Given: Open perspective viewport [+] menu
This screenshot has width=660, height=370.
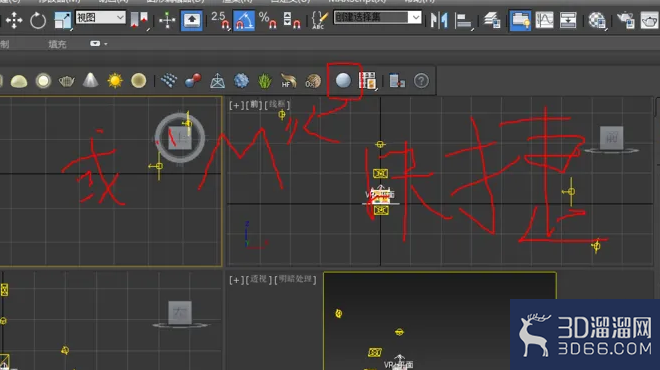Looking at the screenshot, I should click(236, 279).
